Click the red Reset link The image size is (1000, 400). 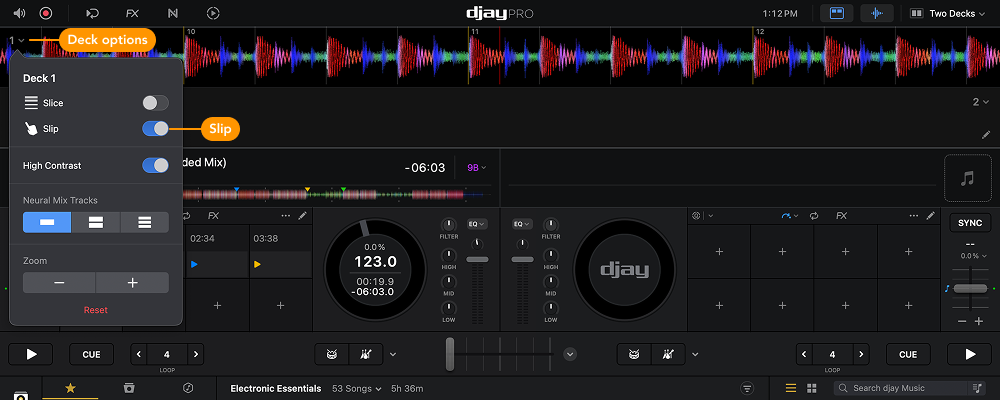(95, 310)
